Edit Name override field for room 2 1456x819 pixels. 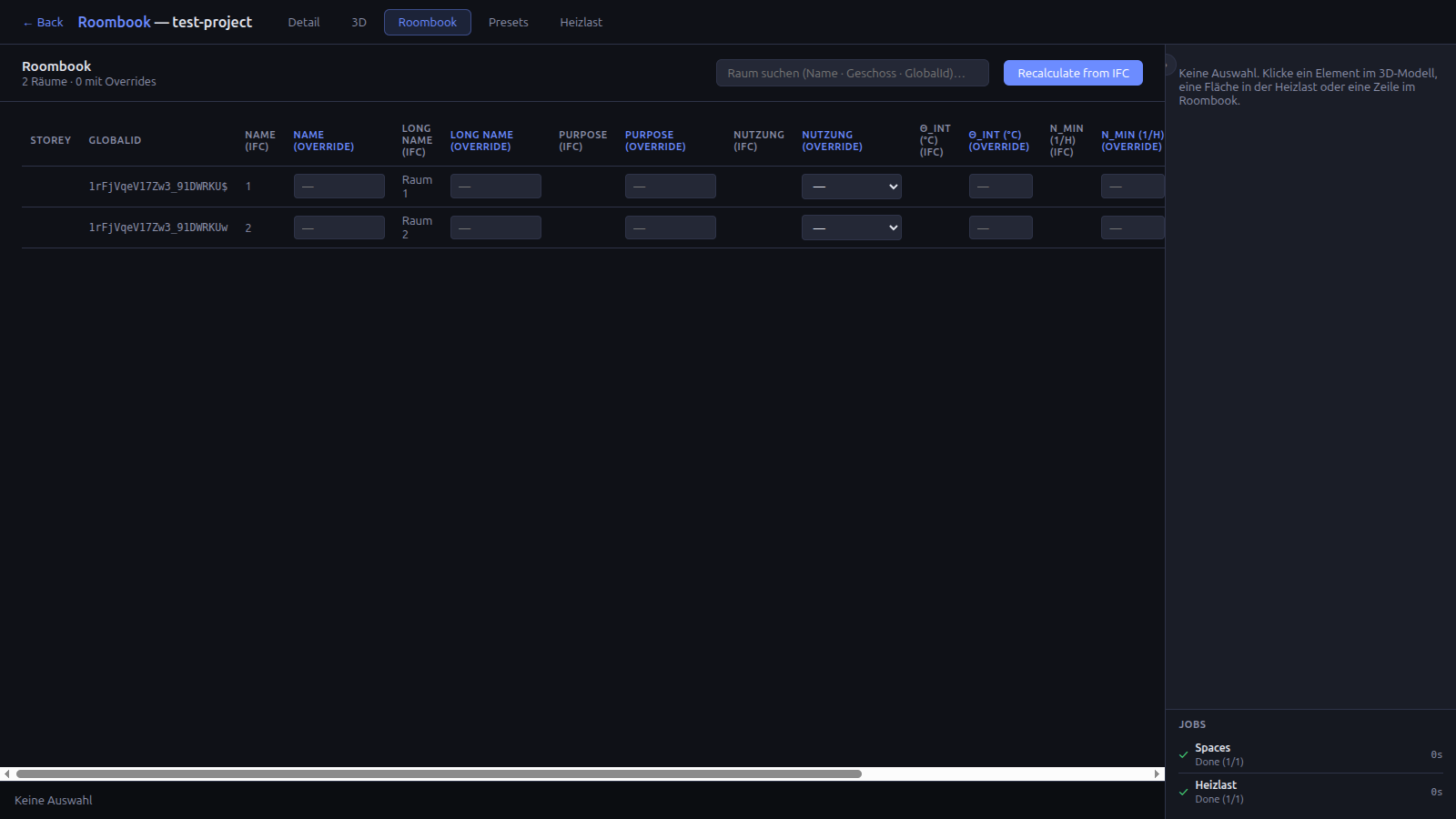point(339,227)
